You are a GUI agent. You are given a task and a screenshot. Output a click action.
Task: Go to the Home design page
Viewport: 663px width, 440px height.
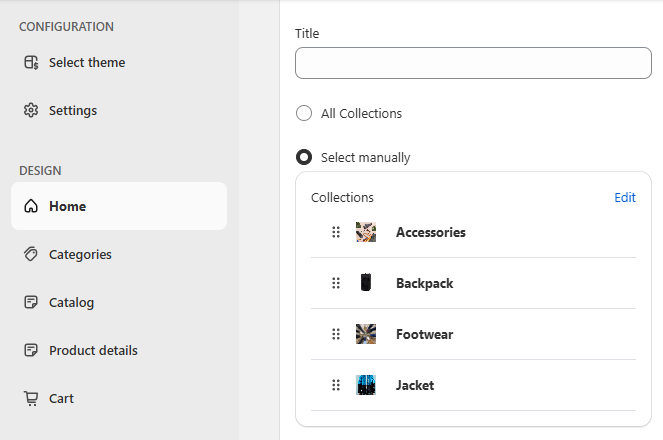[x=119, y=206]
